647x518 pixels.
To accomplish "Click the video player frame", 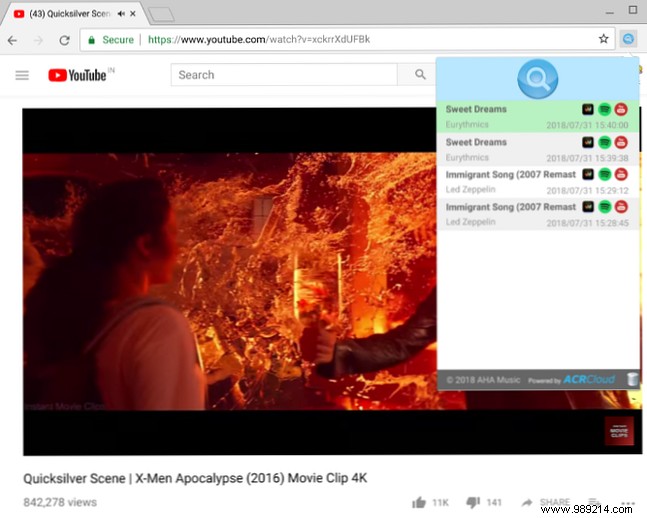I will coord(332,282).
